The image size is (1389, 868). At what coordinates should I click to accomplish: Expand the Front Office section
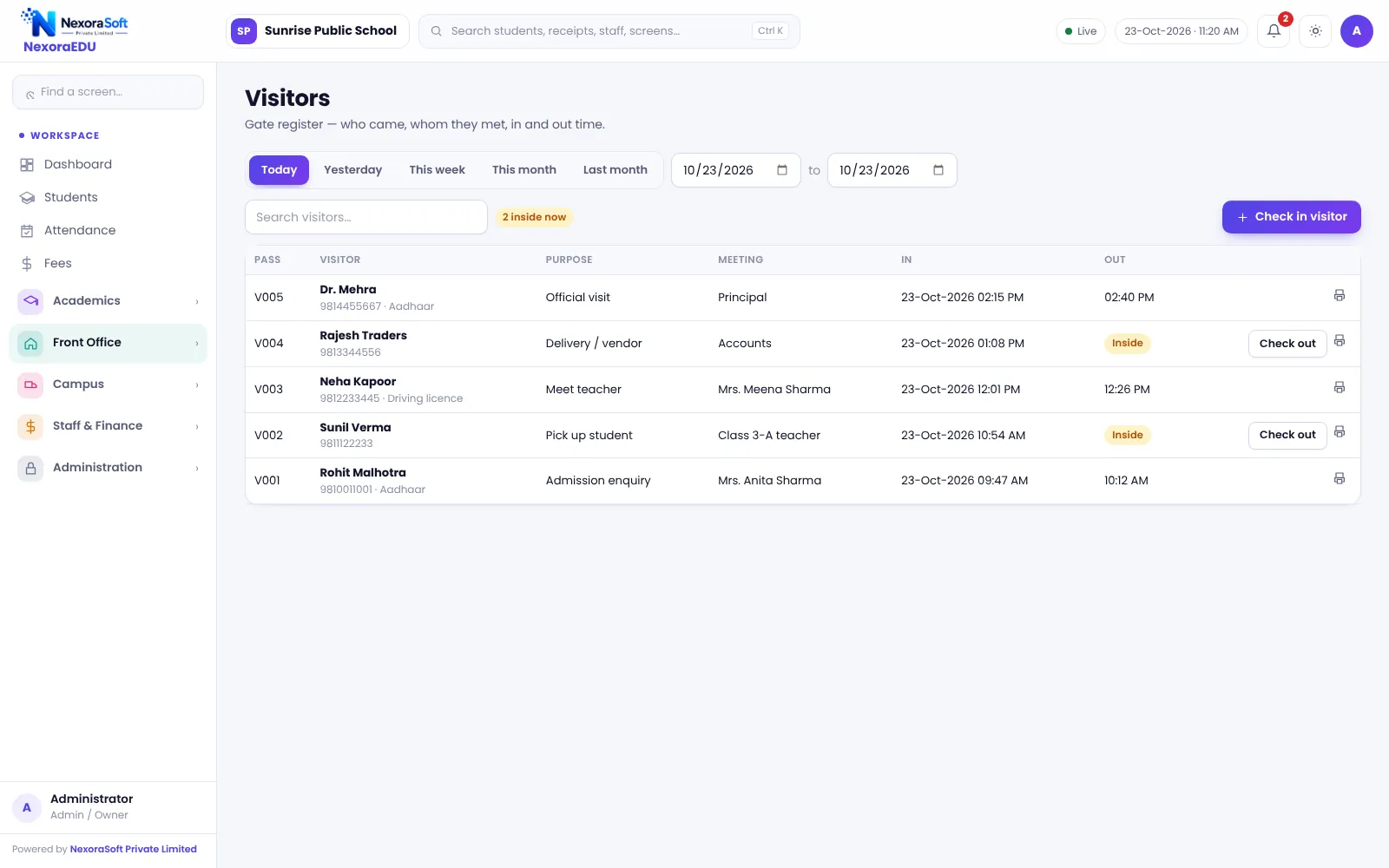click(108, 343)
